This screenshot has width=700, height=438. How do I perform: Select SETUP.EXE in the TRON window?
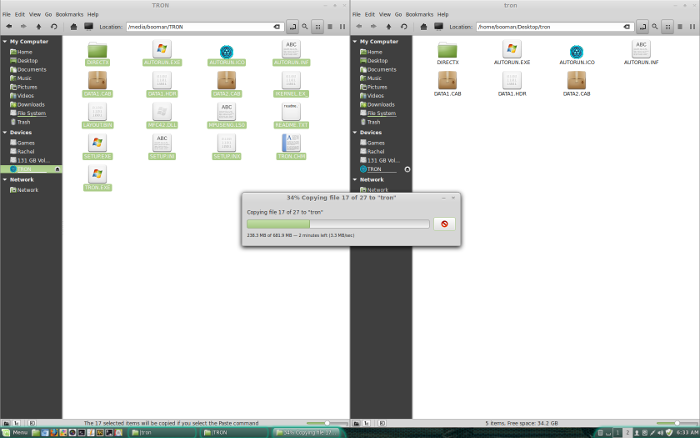[x=97, y=146]
